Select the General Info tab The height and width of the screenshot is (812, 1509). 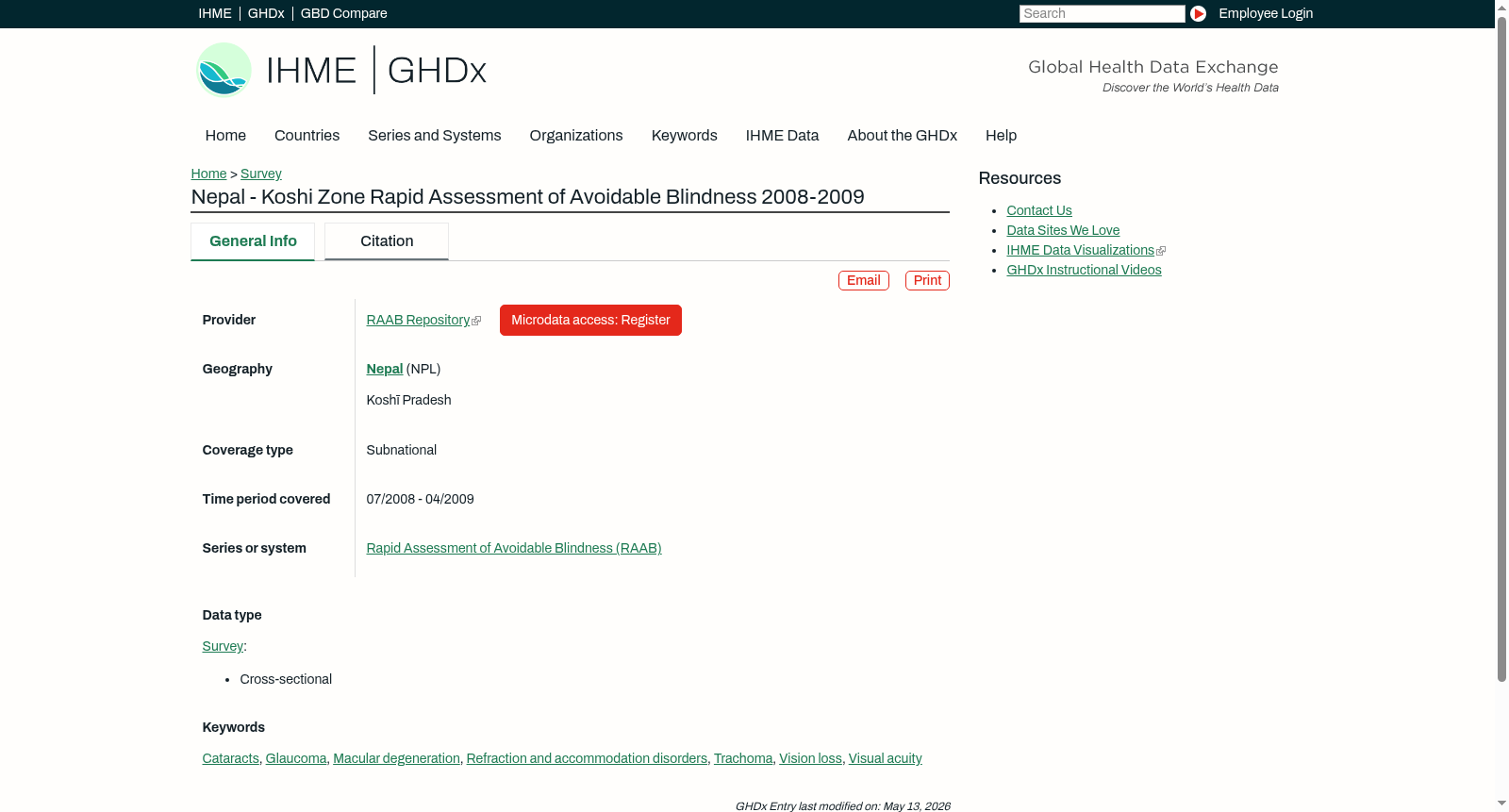(253, 241)
